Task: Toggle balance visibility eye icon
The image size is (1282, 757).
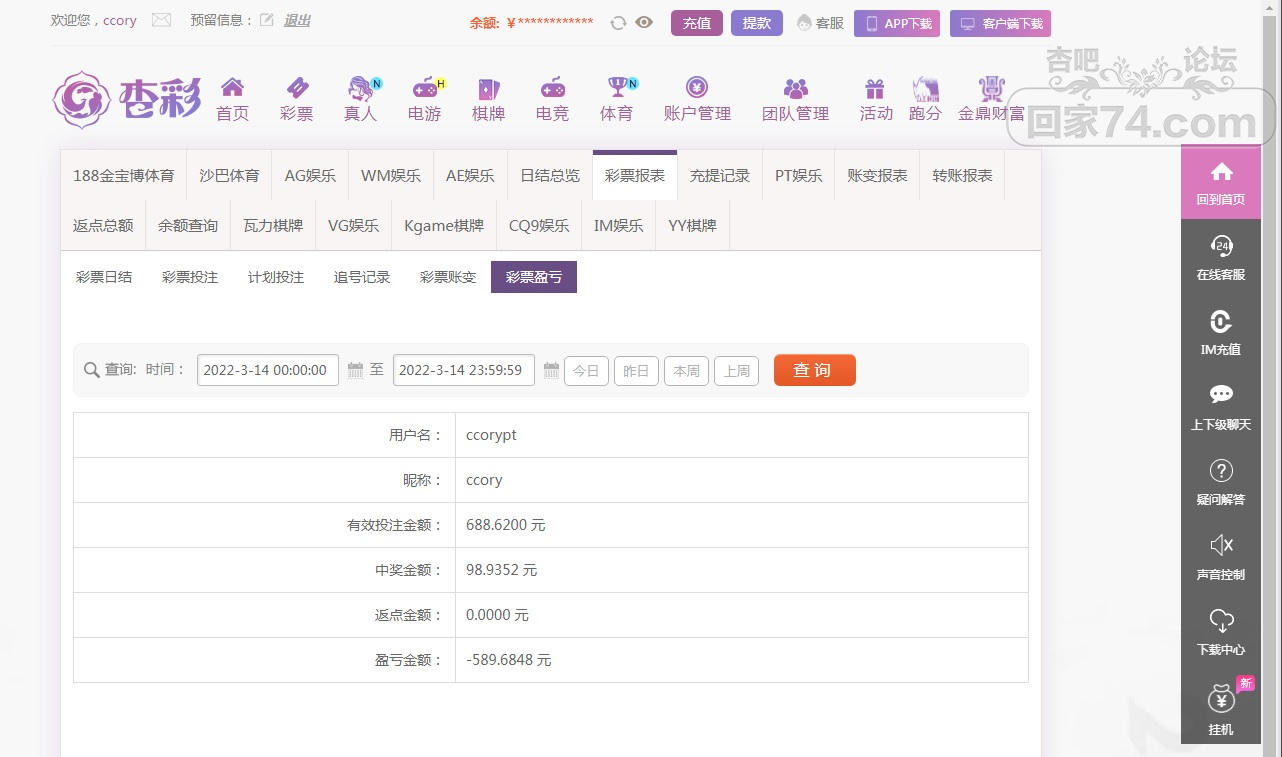Action: tap(644, 23)
